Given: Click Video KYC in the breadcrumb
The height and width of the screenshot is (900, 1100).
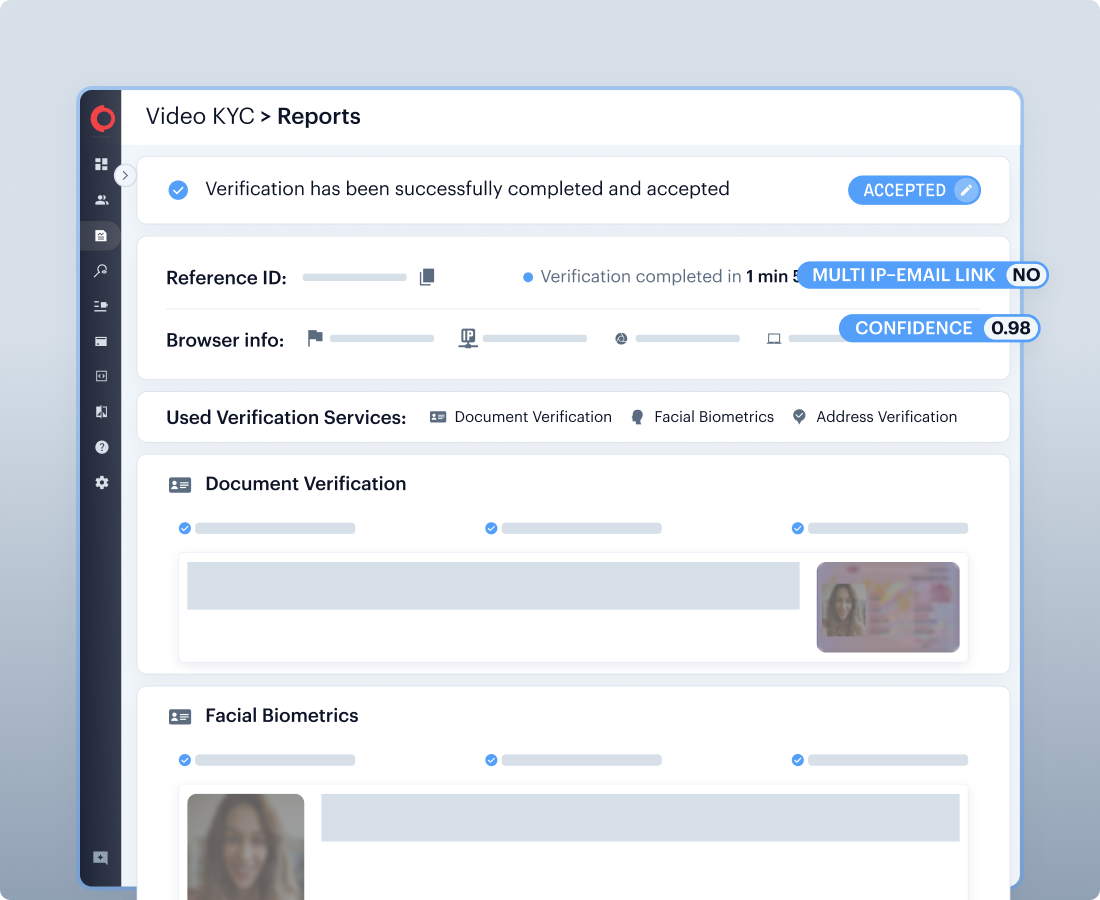Looking at the screenshot, I should (x=200, y=116).
